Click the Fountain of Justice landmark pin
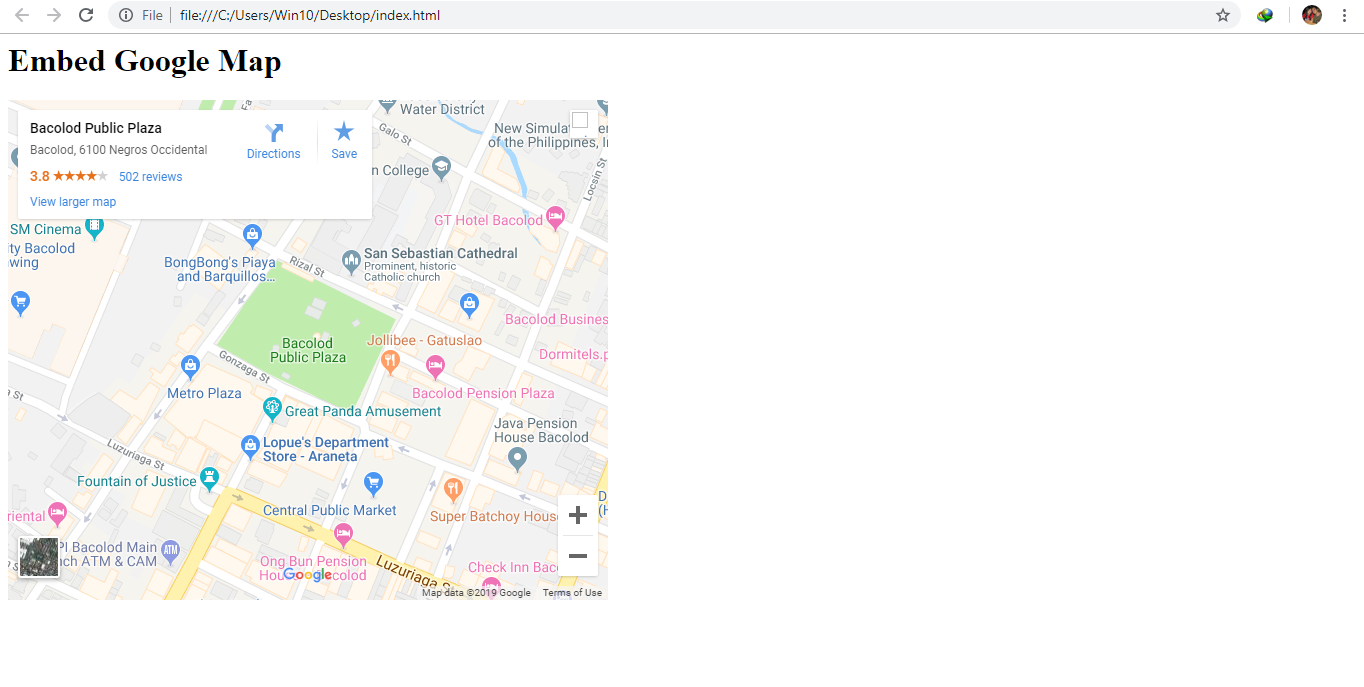The width and height of the screenshot is (1364, 687). tap(209, 478)
